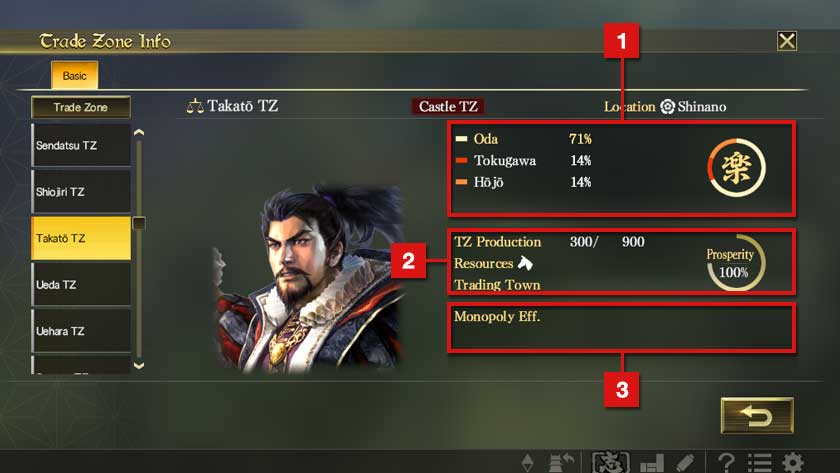
Task: Click the castle return icon
Action: (x=561, y=463)
